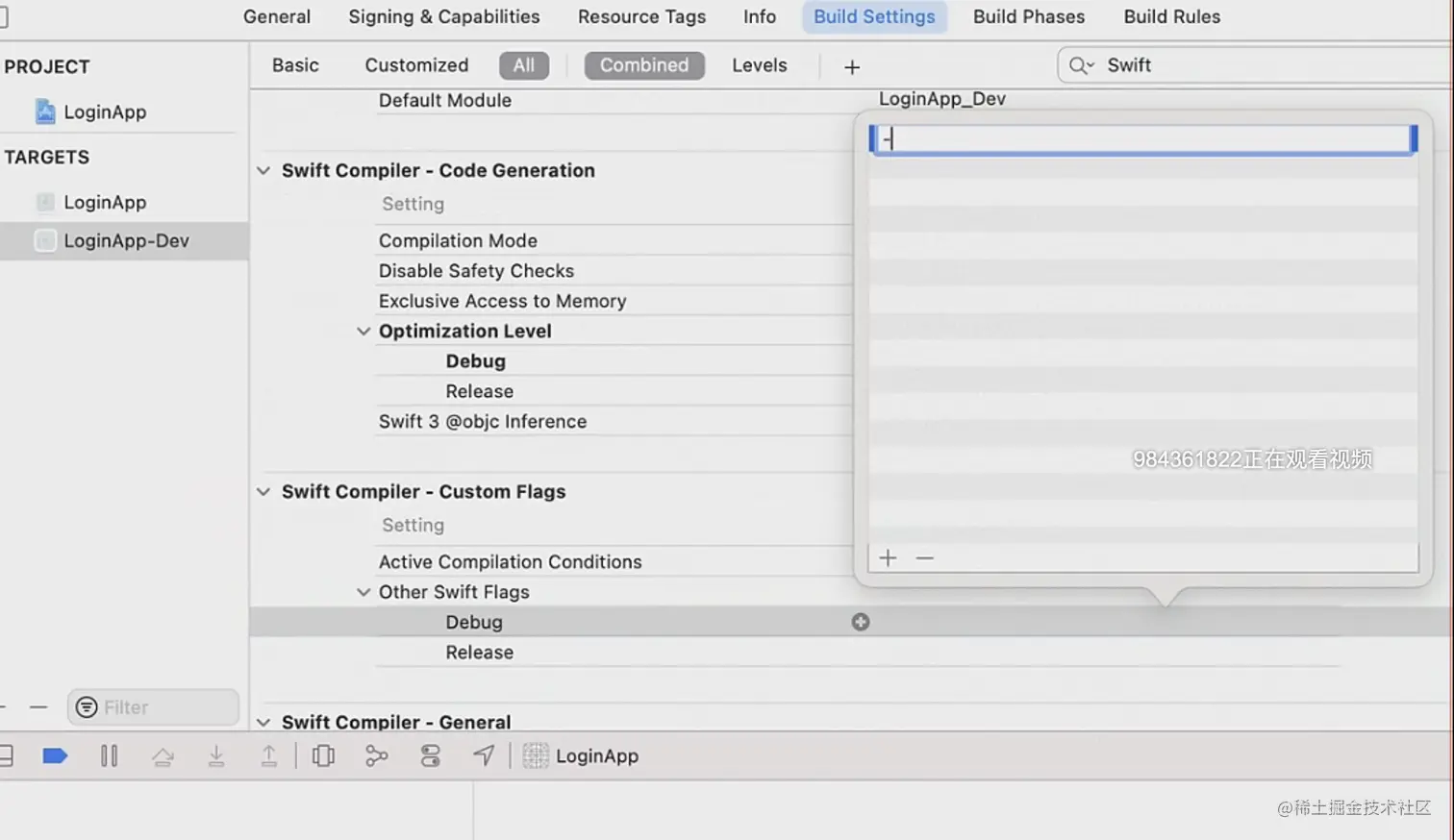The height and width of the screenshot is (840, 1454).
Task: Open the Debug View Hierarchy icon
Action: (324, 756)
